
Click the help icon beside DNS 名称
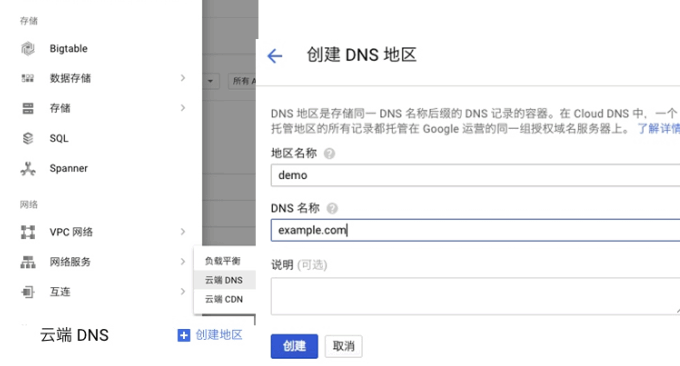[x=332, y=209]
